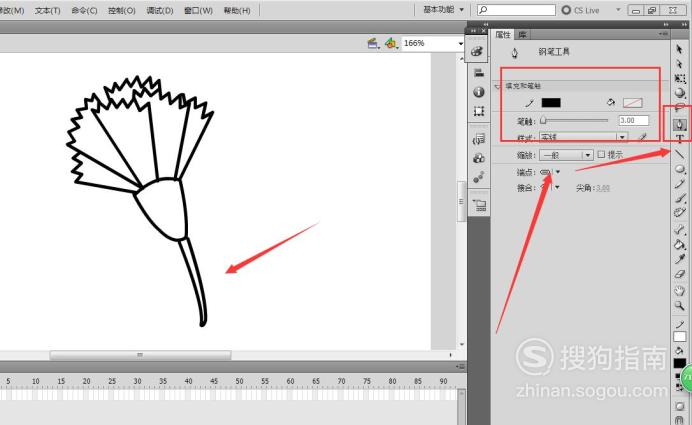Open the 帮助(H) menu
This screenshot has height=425, width=692.
click(237, 10)
